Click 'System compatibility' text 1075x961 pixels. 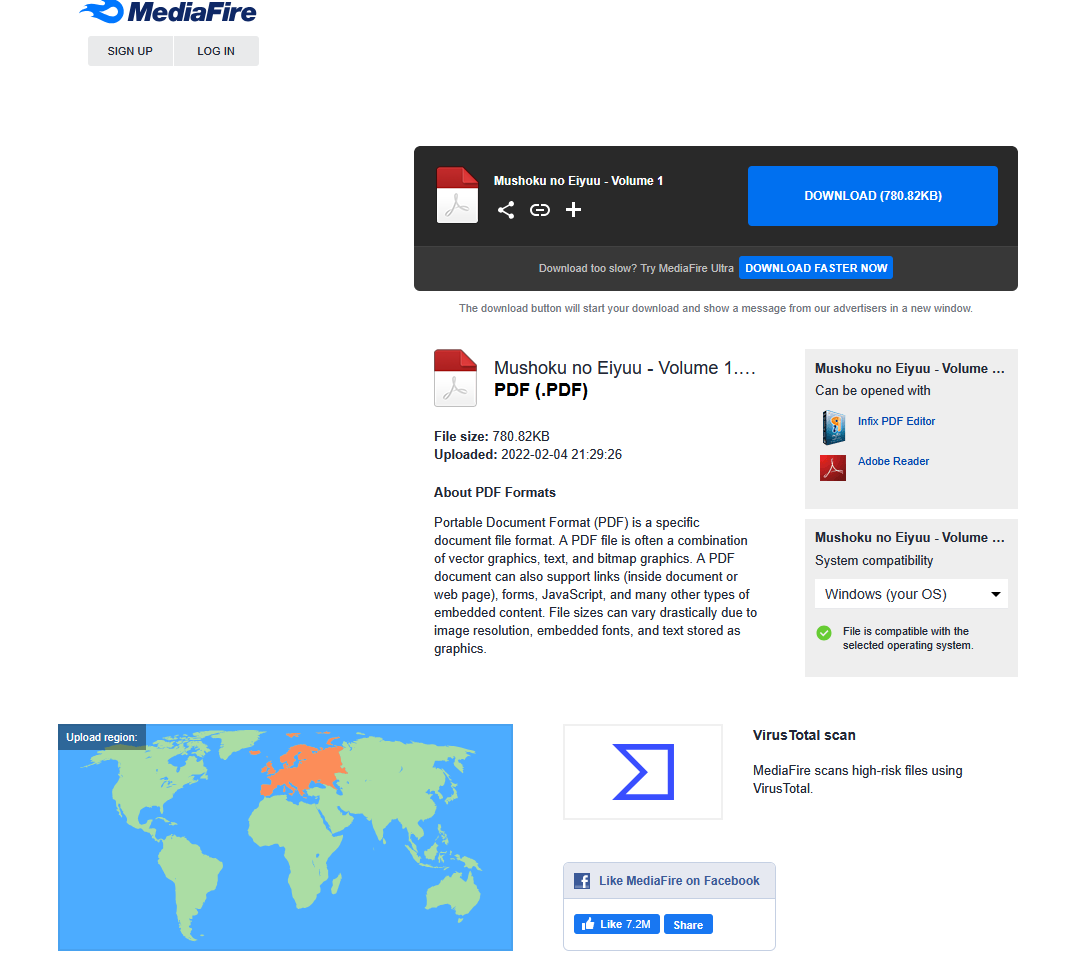click(874, 561)
